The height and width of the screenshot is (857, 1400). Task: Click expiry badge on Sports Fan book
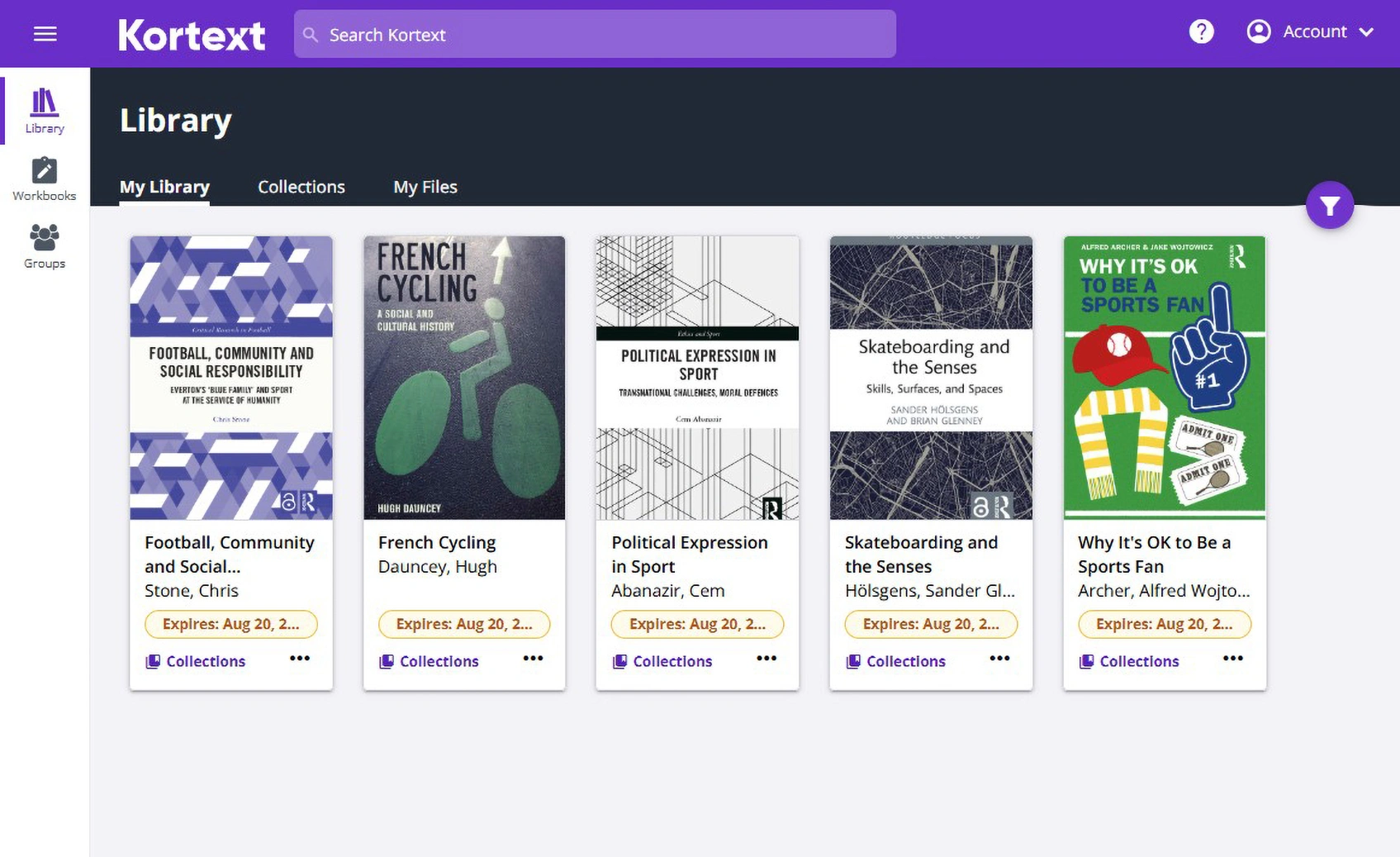point(1165,624)
